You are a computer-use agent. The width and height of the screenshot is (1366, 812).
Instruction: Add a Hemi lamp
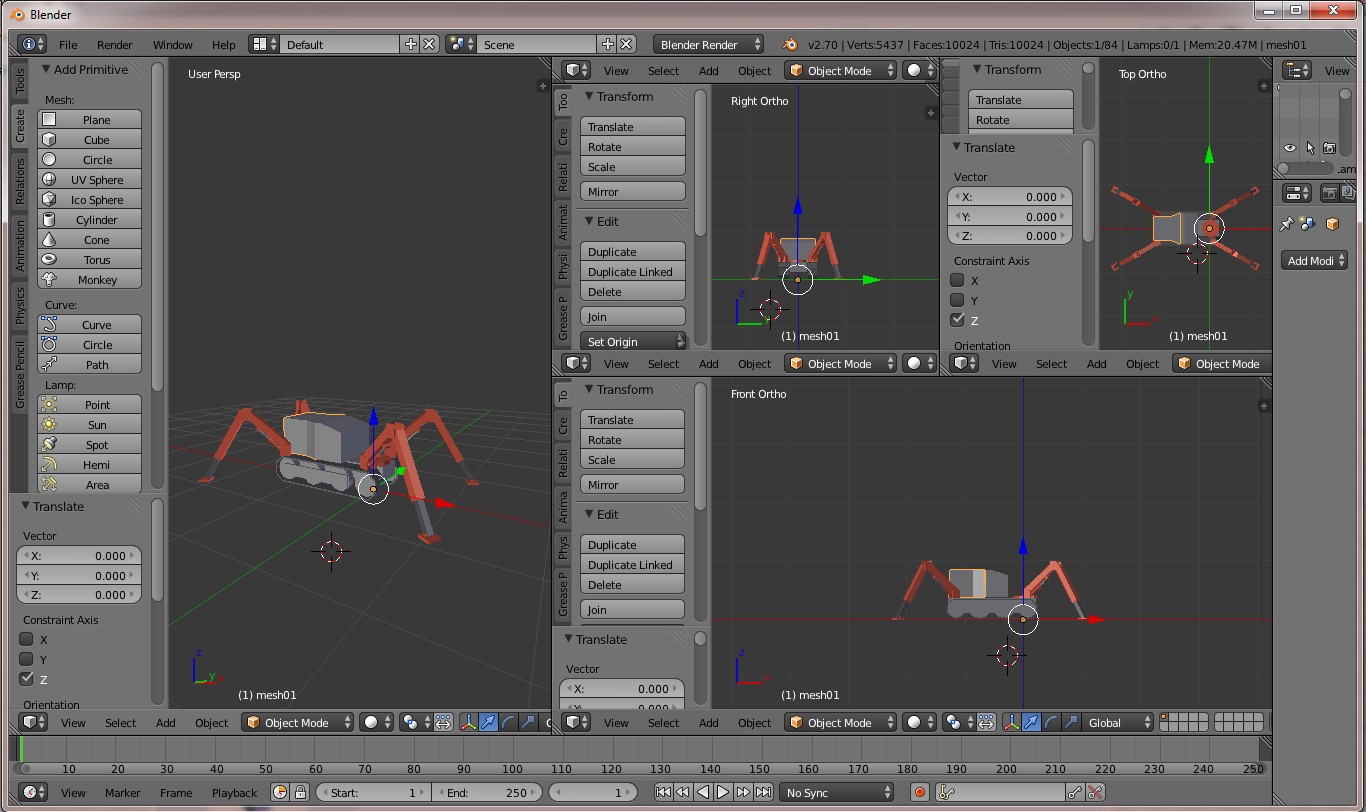90,465
